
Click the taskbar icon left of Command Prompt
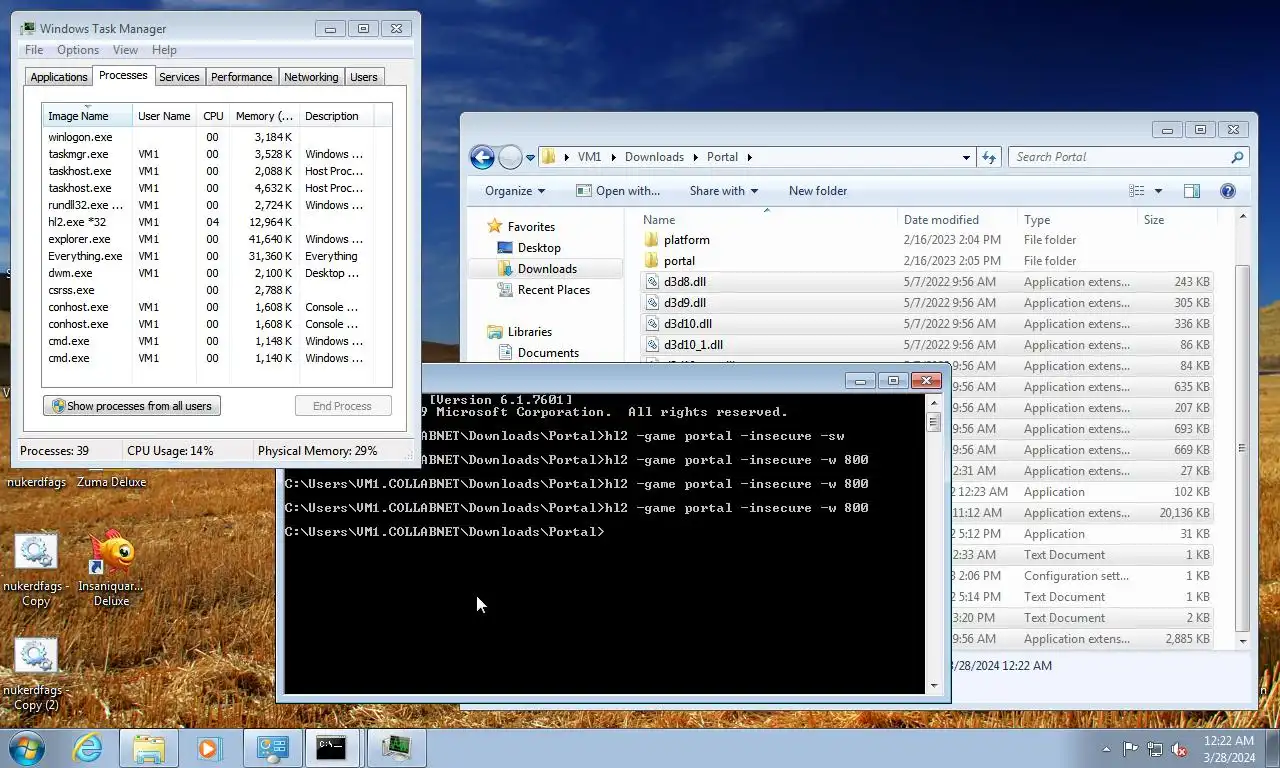(271, 748)
